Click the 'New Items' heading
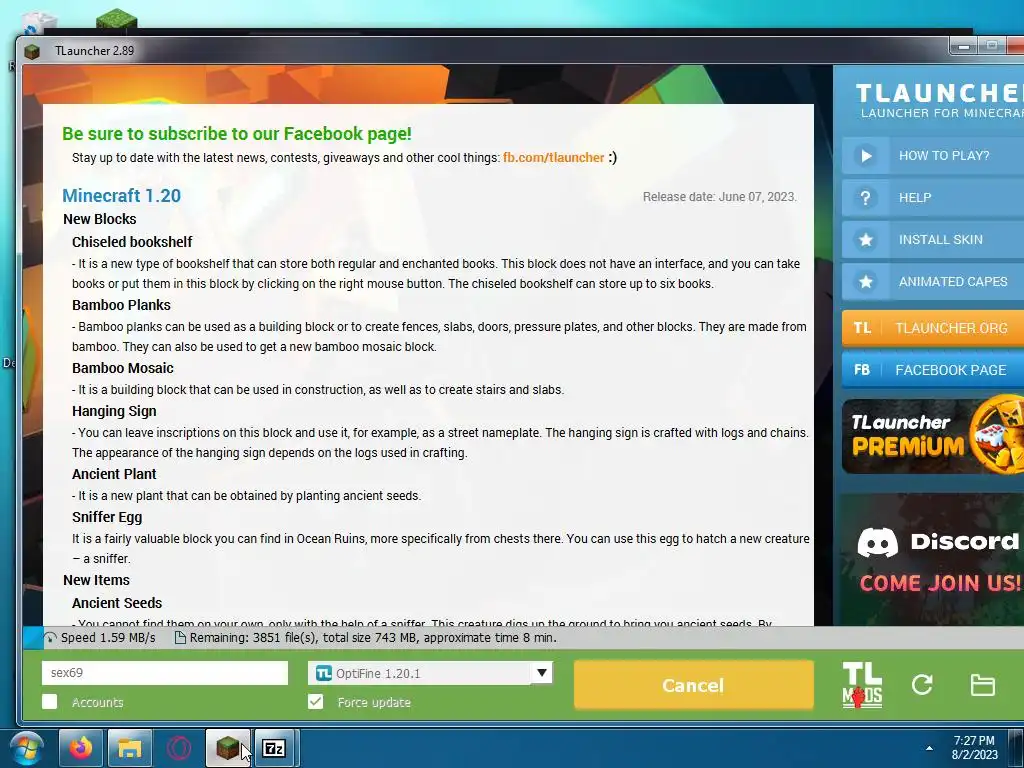 pos(96,580)
